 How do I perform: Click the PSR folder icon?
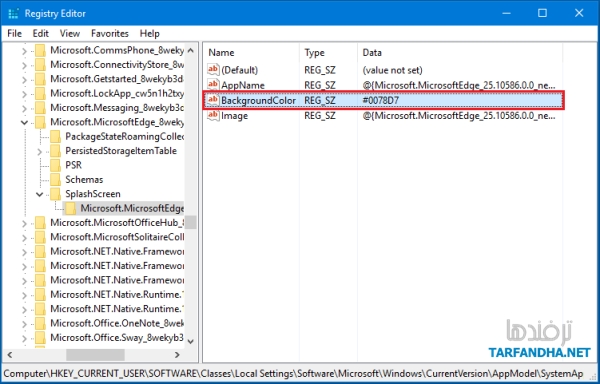(55, 165)
